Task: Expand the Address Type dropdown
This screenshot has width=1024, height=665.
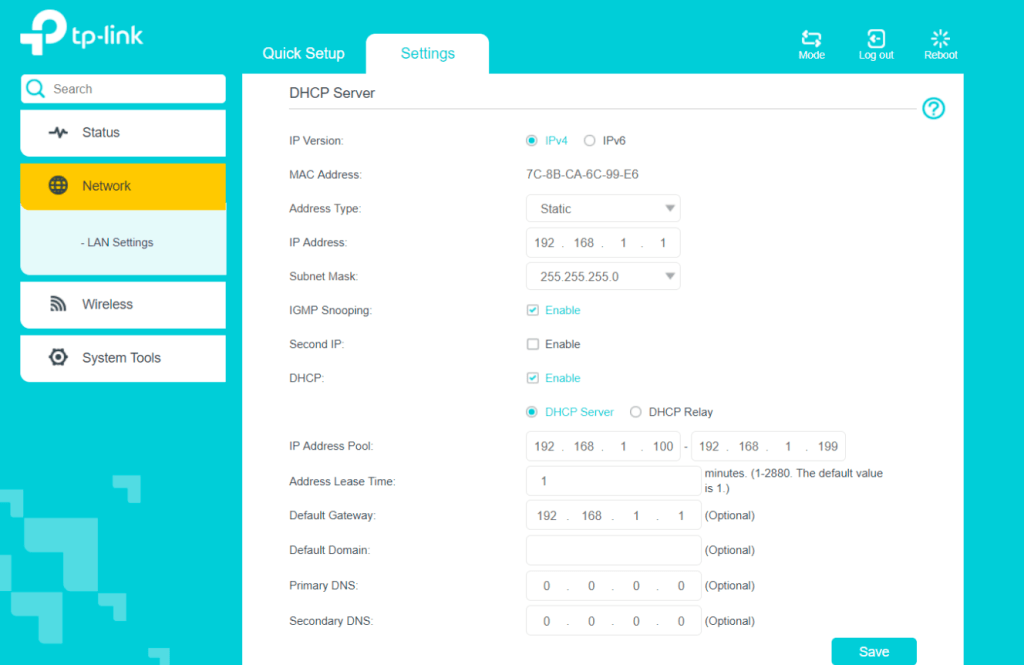Action: pos(603,209)
